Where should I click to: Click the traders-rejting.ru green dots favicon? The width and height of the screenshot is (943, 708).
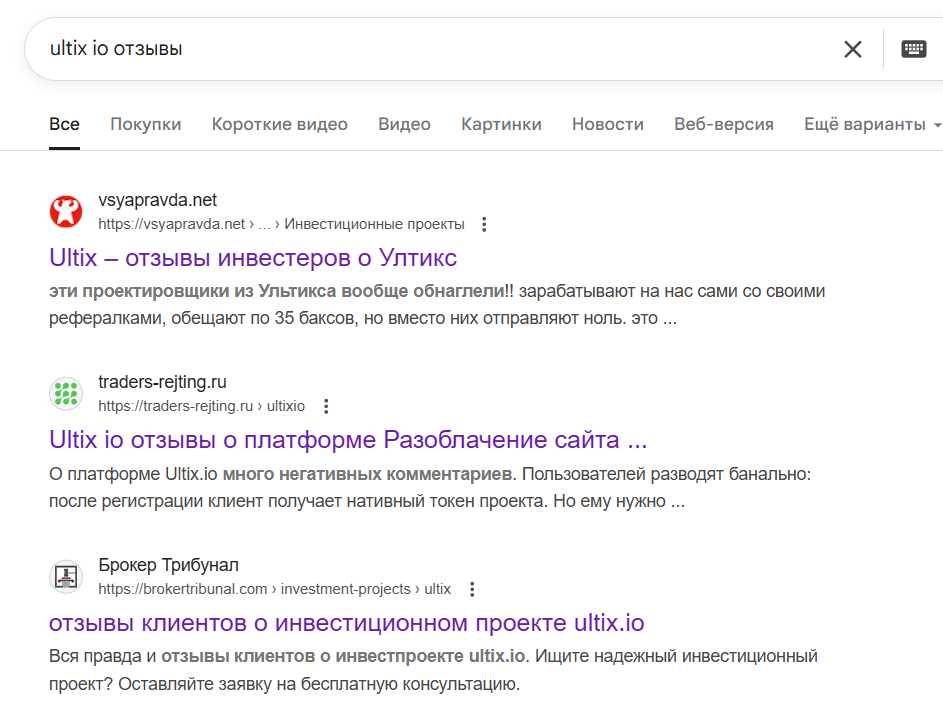coord(66,394)
